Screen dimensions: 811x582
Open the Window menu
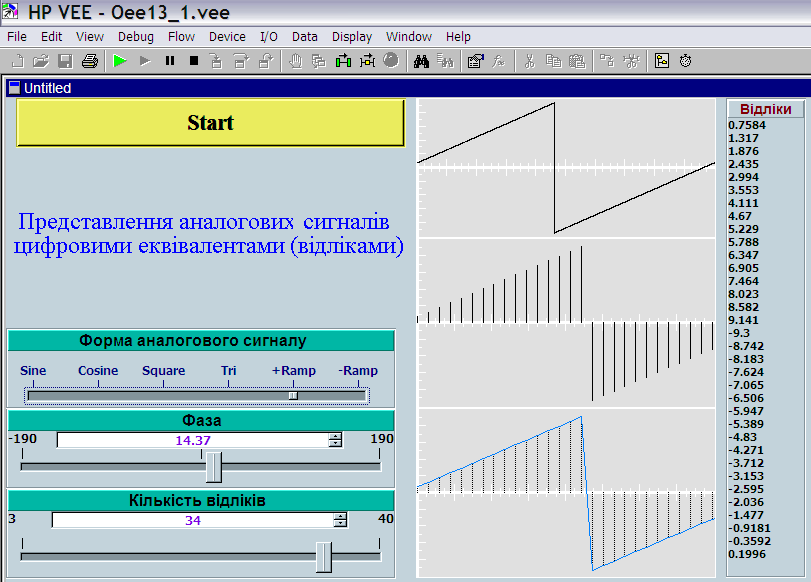pyautogui.click(x=409, y=37)
